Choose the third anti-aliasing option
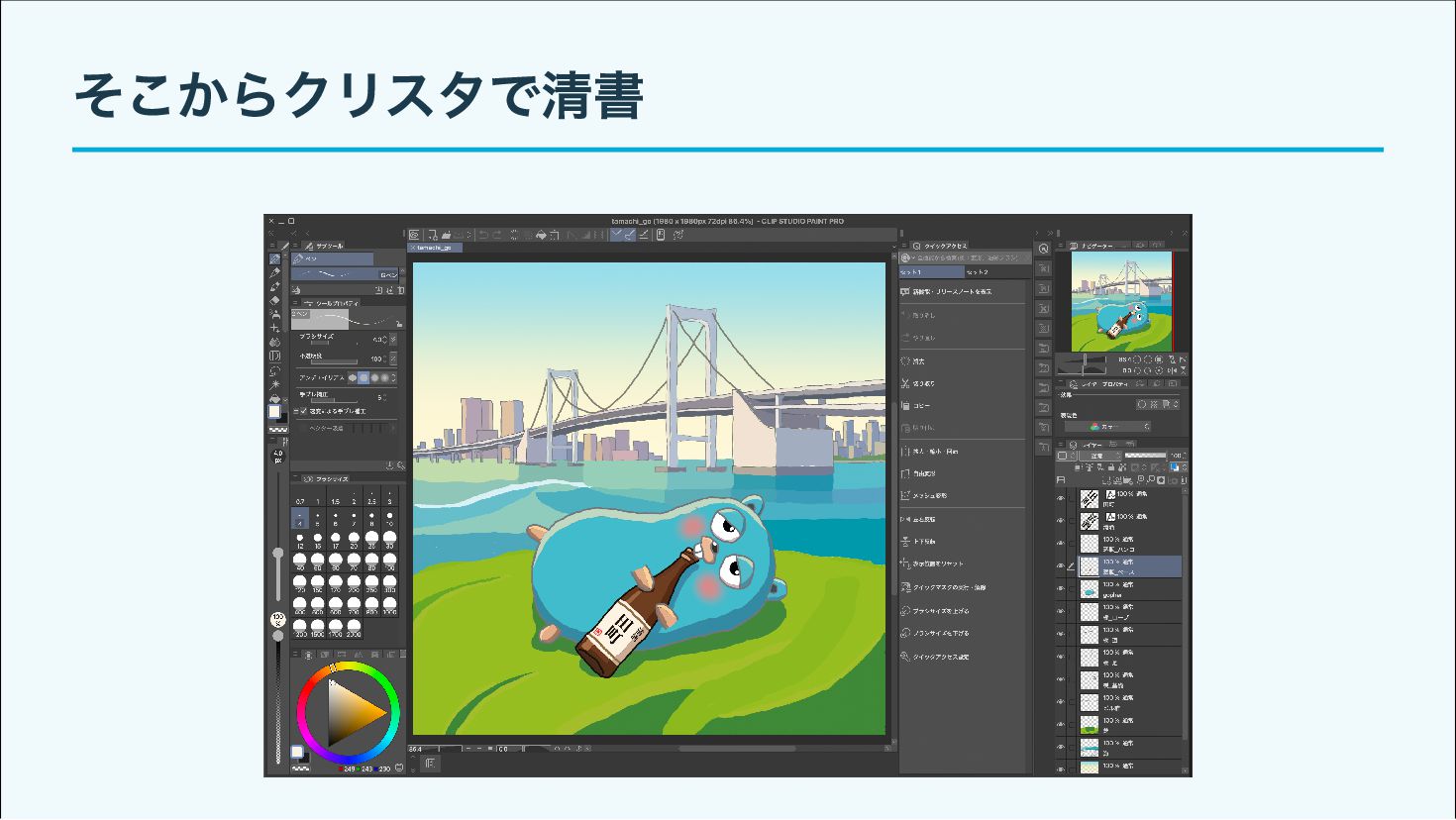The width and height of the screenshot is (1456, 820). (374, 377)
